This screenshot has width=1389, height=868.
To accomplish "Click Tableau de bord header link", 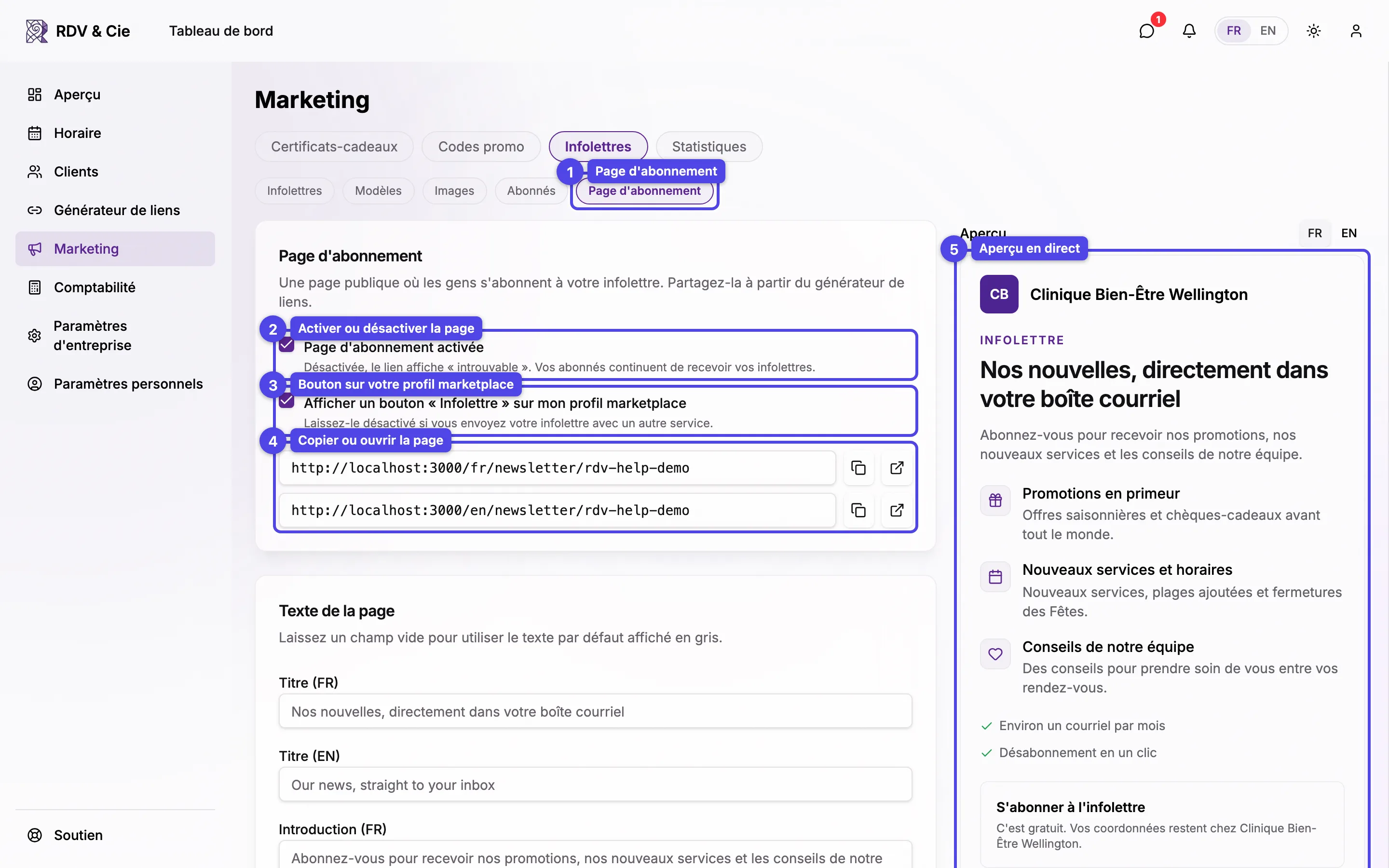I will coord(221,31).
